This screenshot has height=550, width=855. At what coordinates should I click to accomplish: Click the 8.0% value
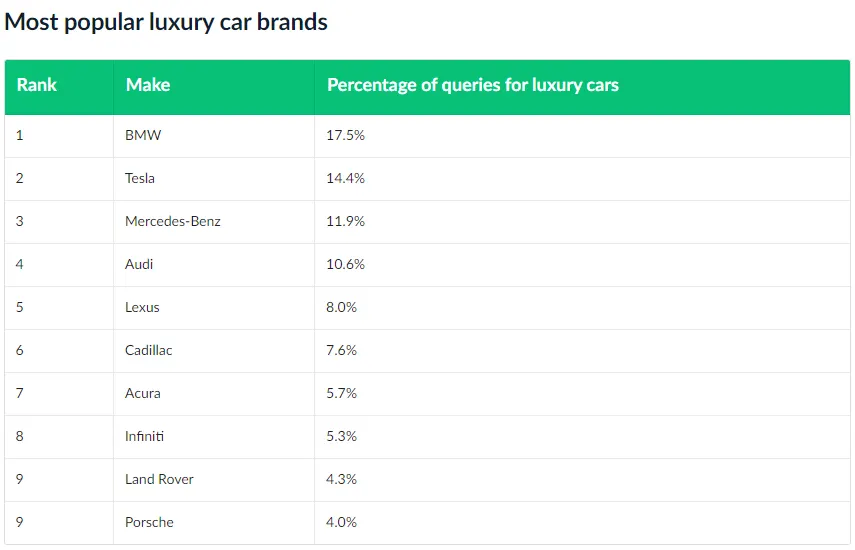(x=342, y=307)
